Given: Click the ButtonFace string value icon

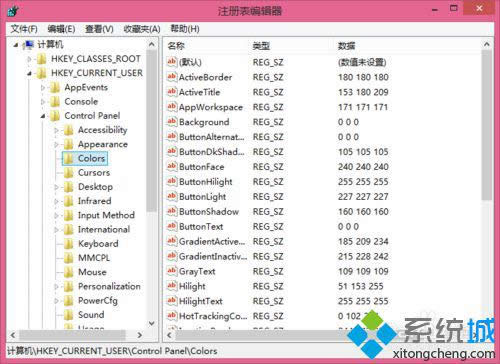Looking at the screenshot, I should 172,166.
